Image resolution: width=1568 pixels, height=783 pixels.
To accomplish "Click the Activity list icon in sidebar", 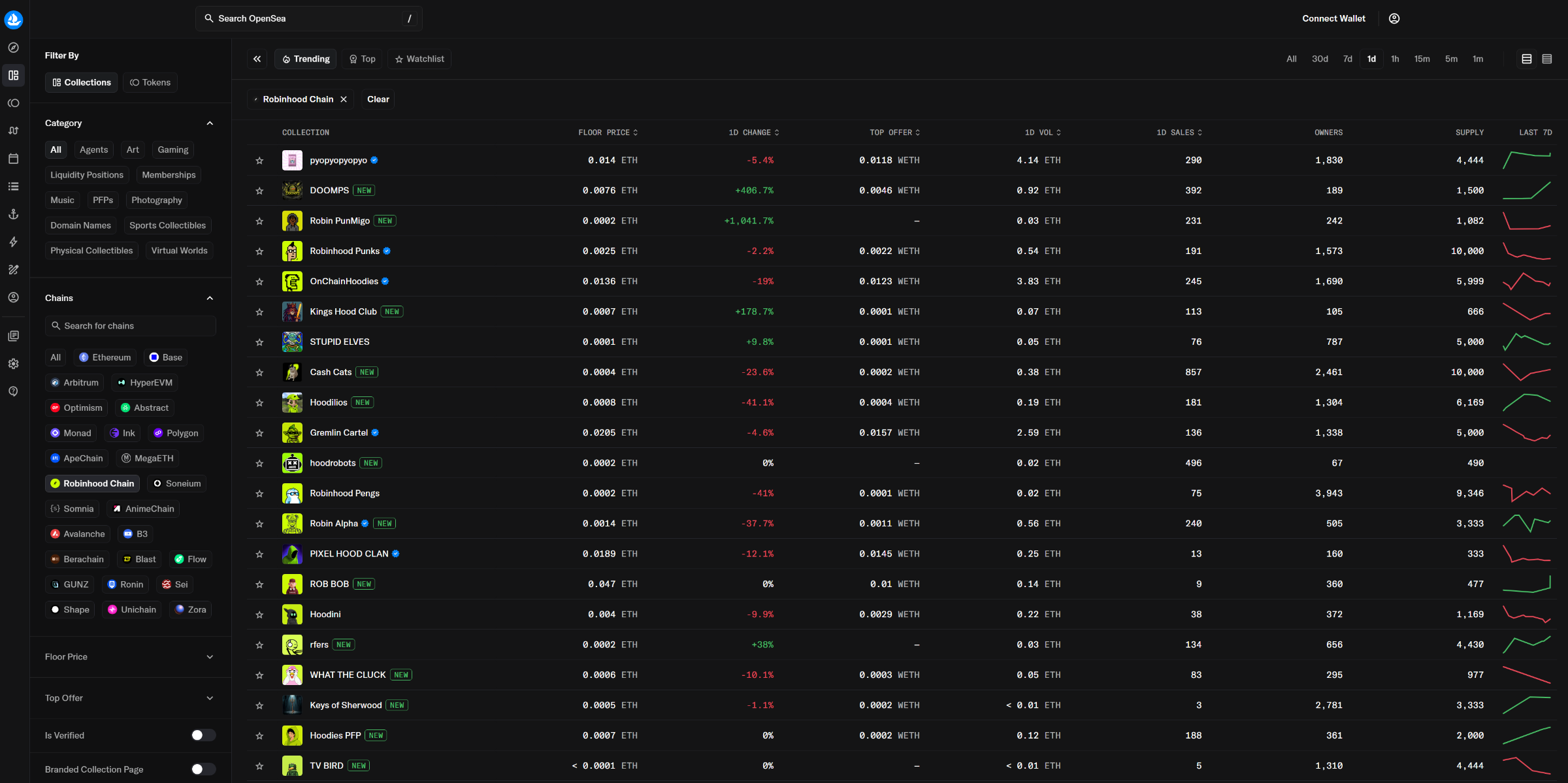I will (14, 186).
